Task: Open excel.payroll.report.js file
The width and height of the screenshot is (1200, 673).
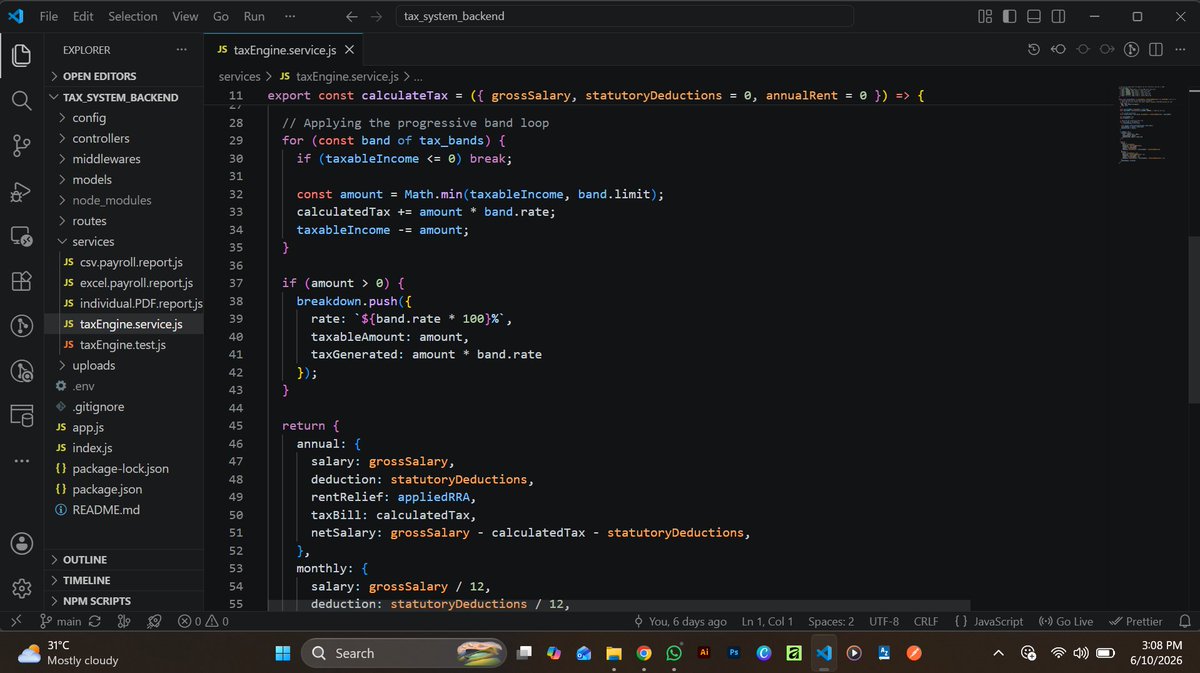Action: [x=136, y=283]
